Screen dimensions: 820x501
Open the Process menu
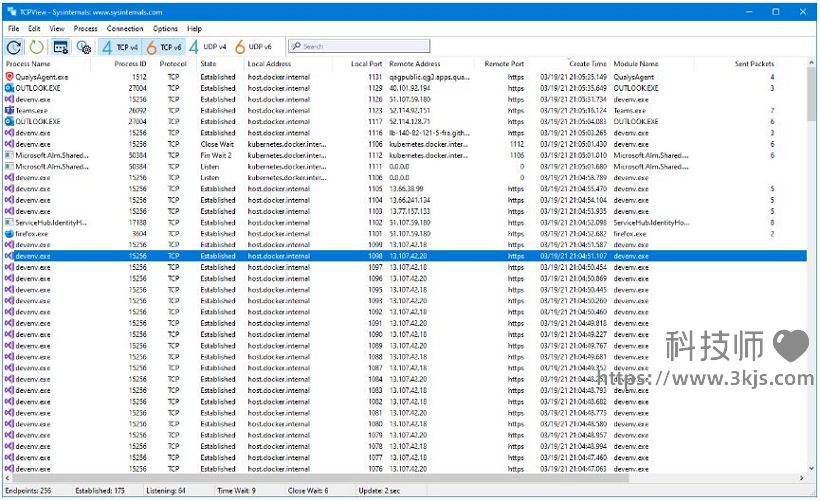pyautogui.click(x=85, y=29)
